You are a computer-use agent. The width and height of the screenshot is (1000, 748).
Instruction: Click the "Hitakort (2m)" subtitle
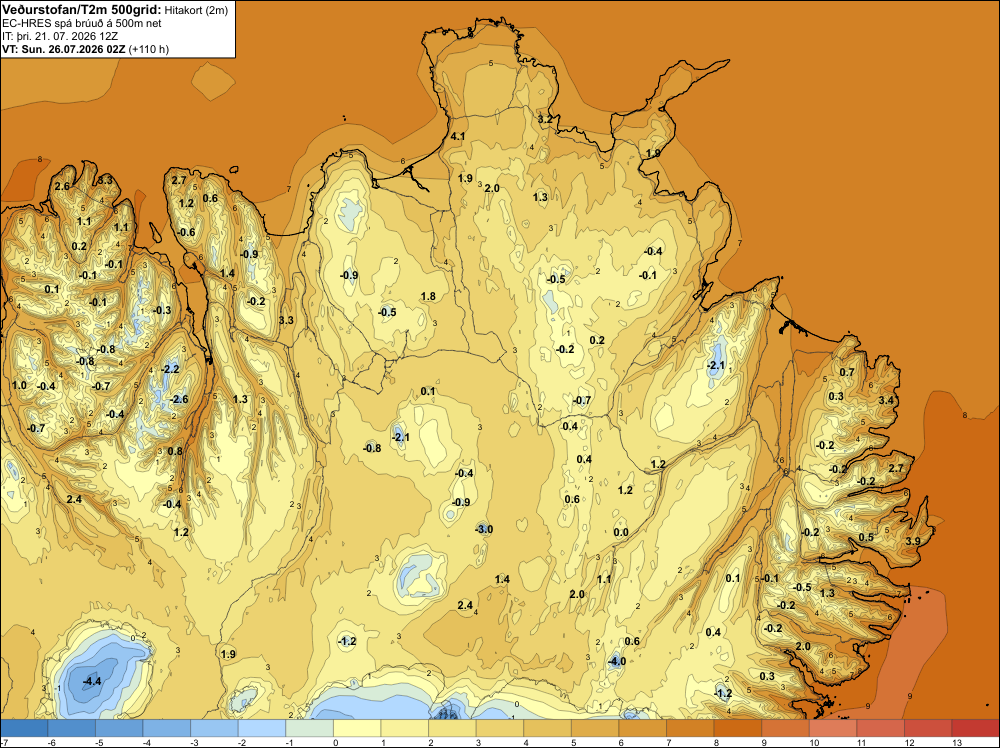[x=196, y=10]
